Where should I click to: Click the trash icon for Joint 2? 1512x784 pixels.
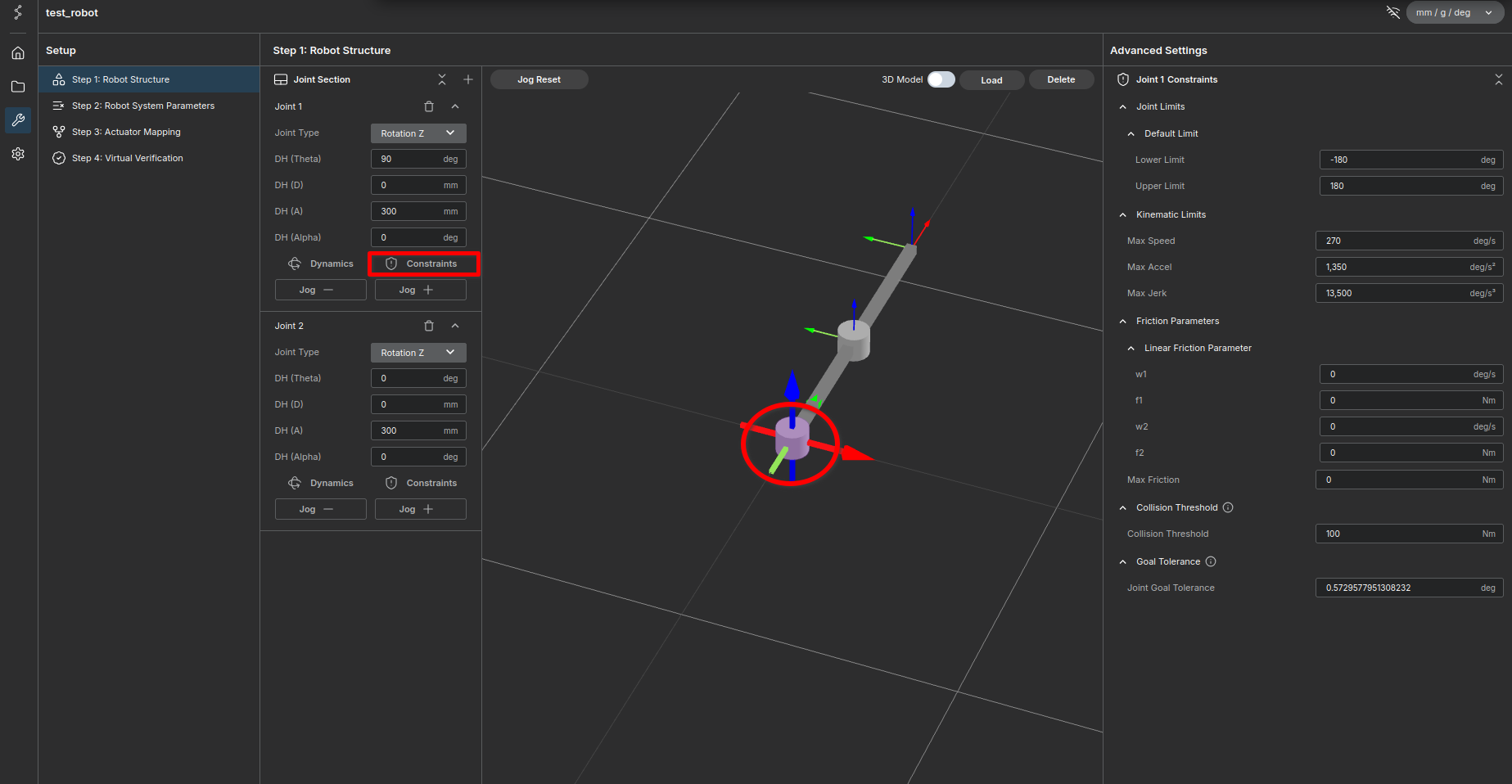point(429,326)
